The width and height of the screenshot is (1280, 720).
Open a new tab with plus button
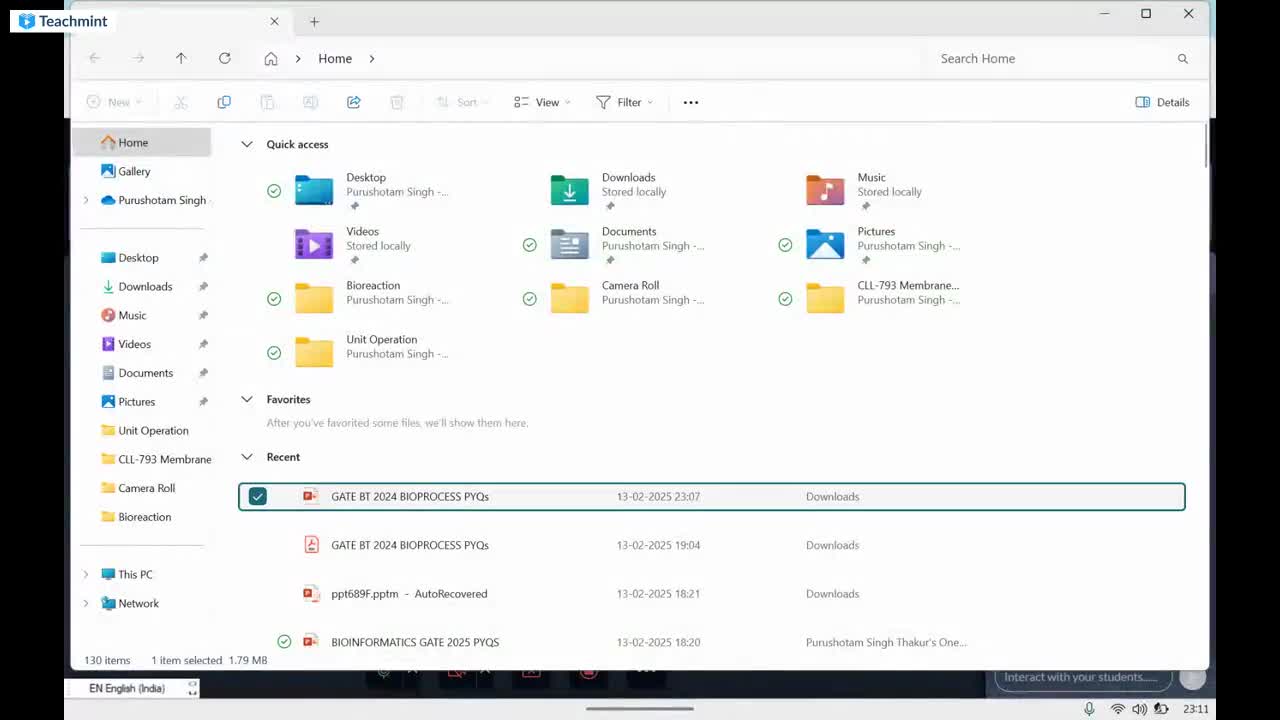pyautogui.click(x=314, y=21)
